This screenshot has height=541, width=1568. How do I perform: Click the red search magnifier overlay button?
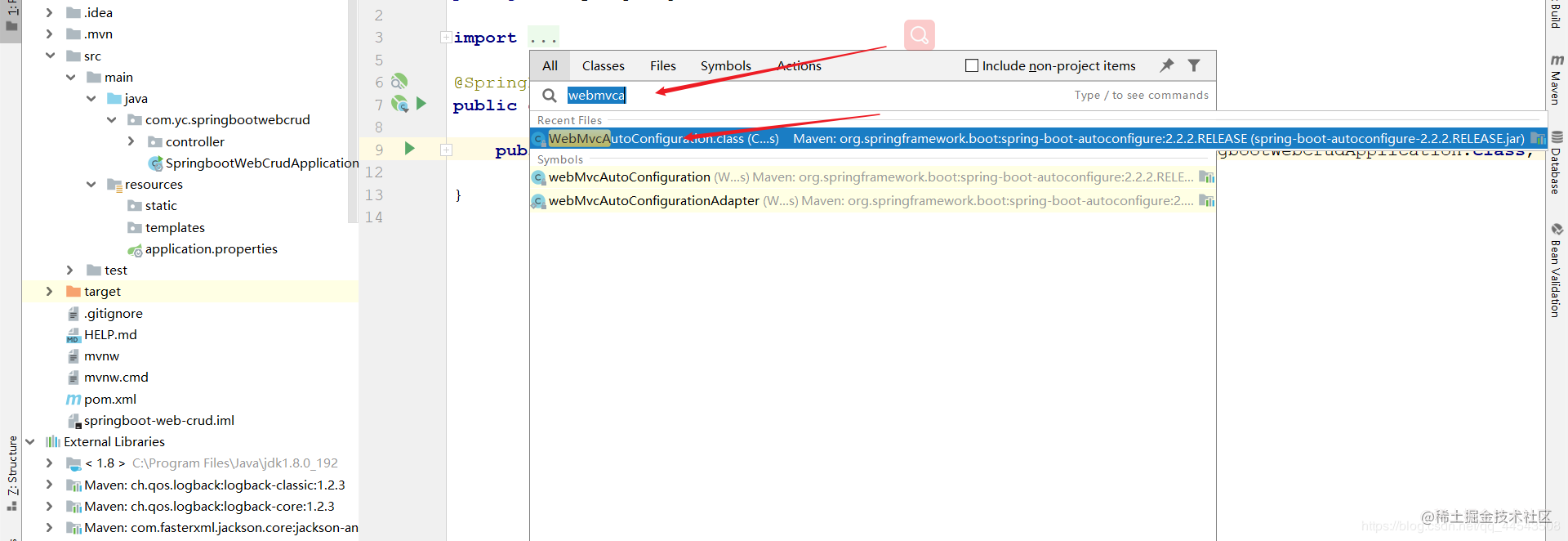point(919,35)
